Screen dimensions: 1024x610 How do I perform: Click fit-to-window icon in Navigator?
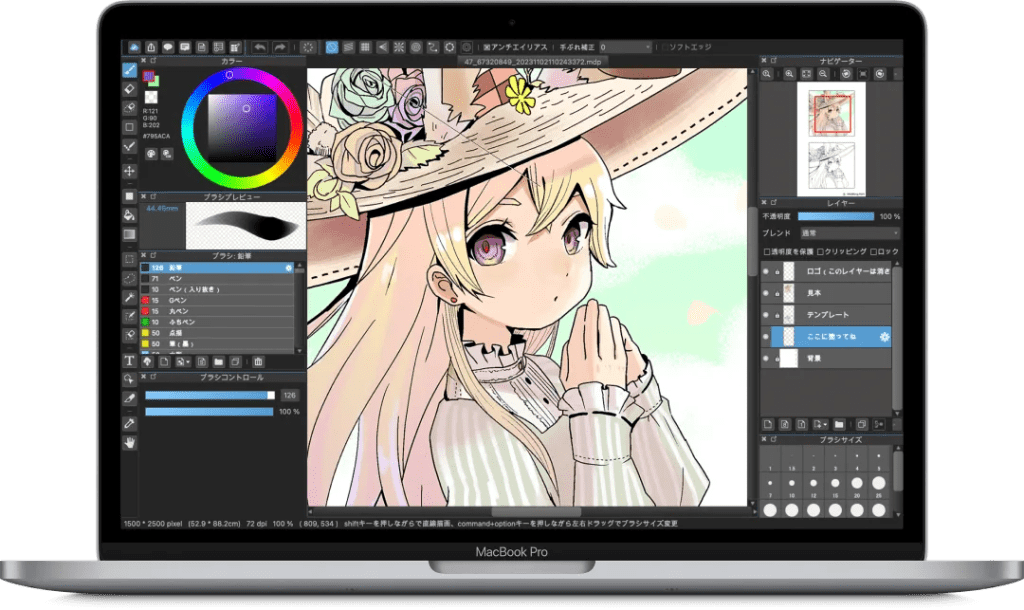(x=807, y=74)
